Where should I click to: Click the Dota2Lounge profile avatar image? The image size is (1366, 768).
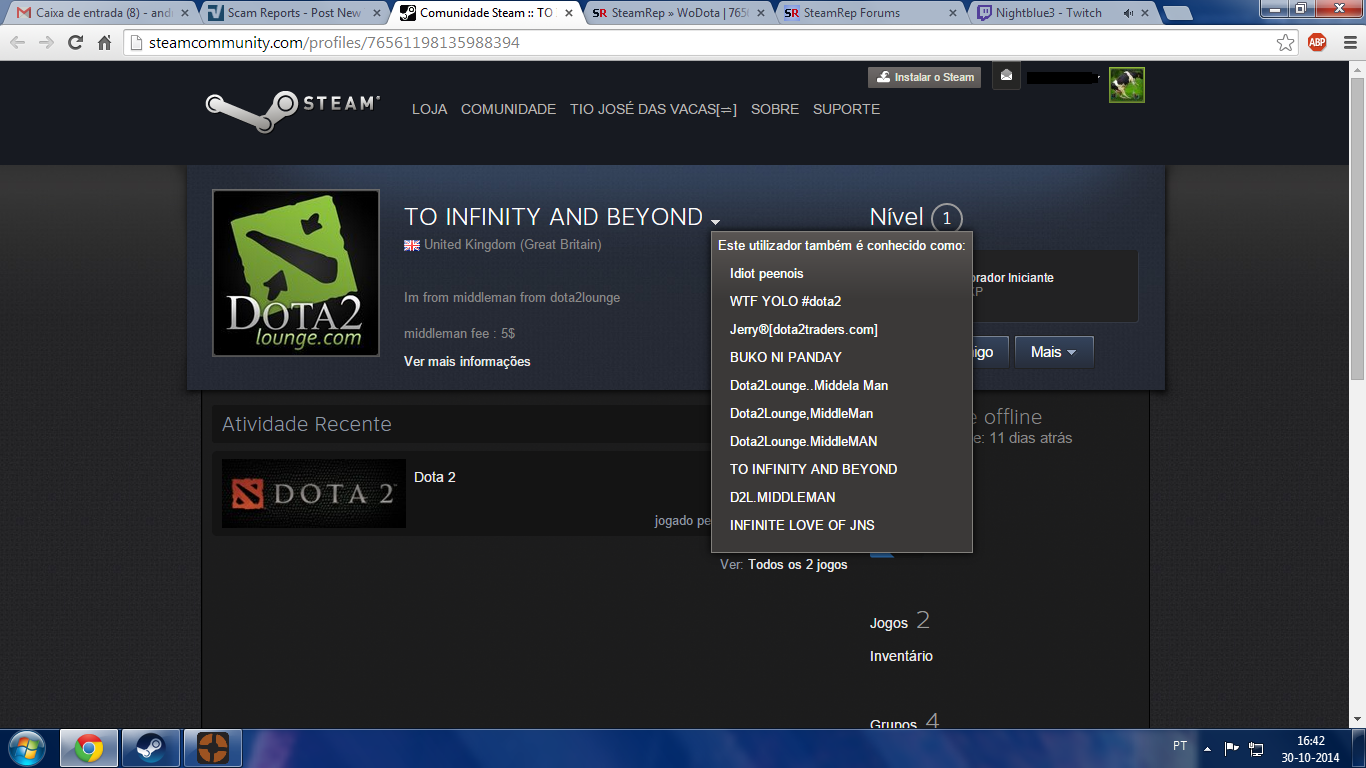tap(296, 273)
